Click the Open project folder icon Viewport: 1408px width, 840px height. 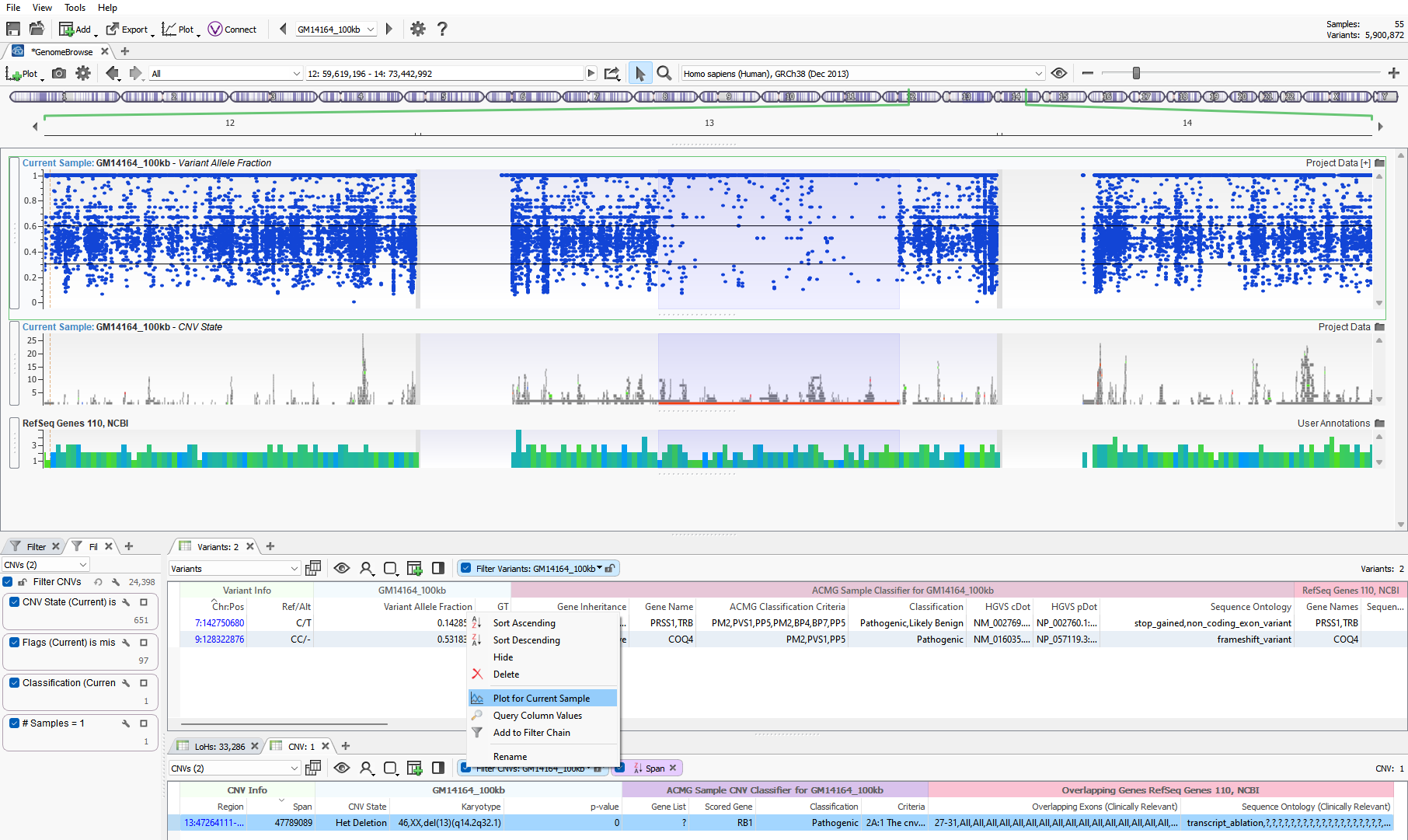tap(37, 29)
